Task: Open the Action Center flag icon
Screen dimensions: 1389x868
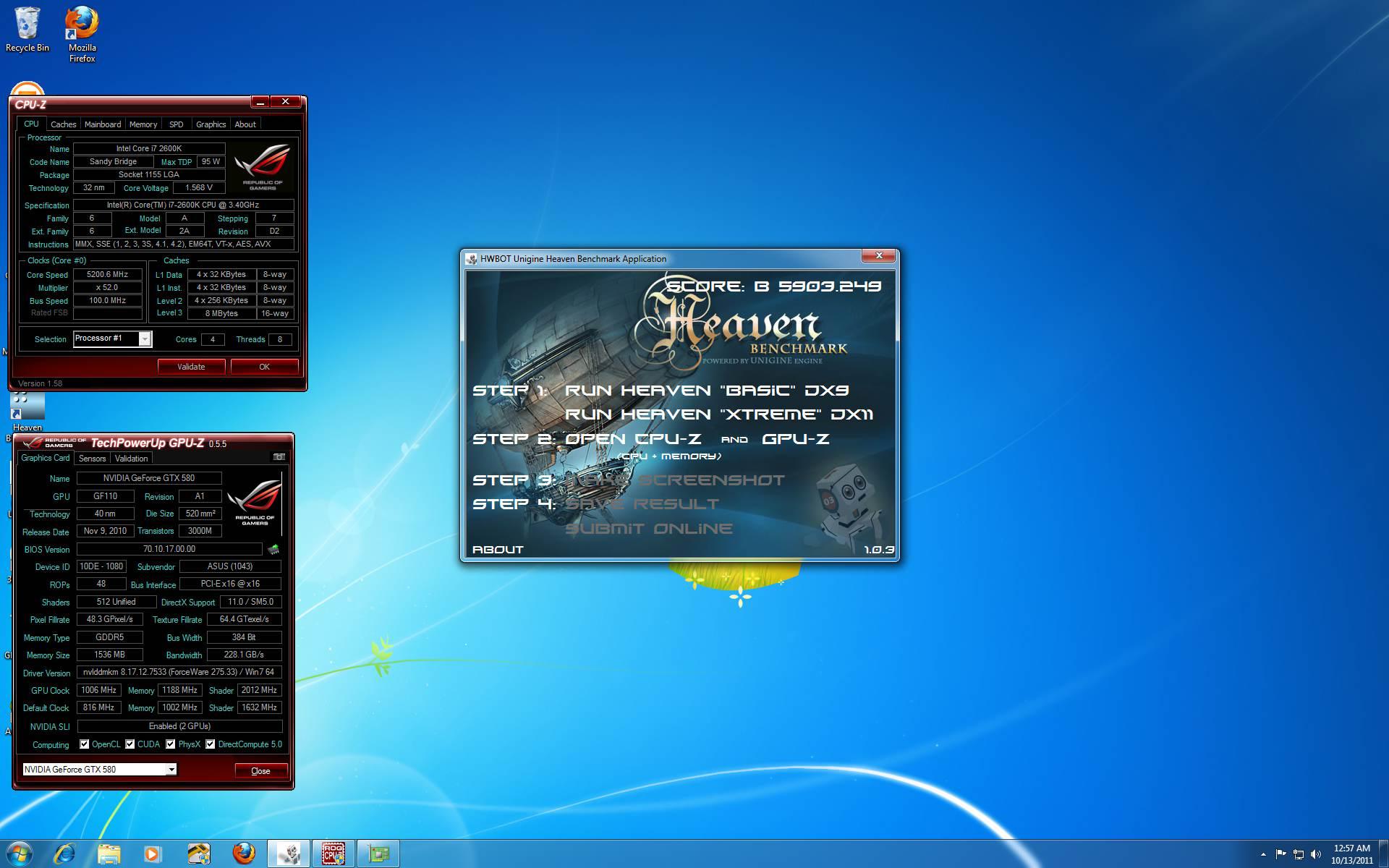Action: [x=1280, y=854]
